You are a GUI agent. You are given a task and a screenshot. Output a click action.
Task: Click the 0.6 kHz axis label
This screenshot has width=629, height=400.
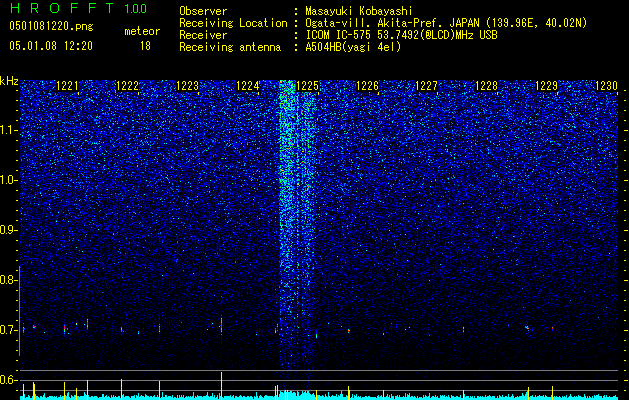8,380
